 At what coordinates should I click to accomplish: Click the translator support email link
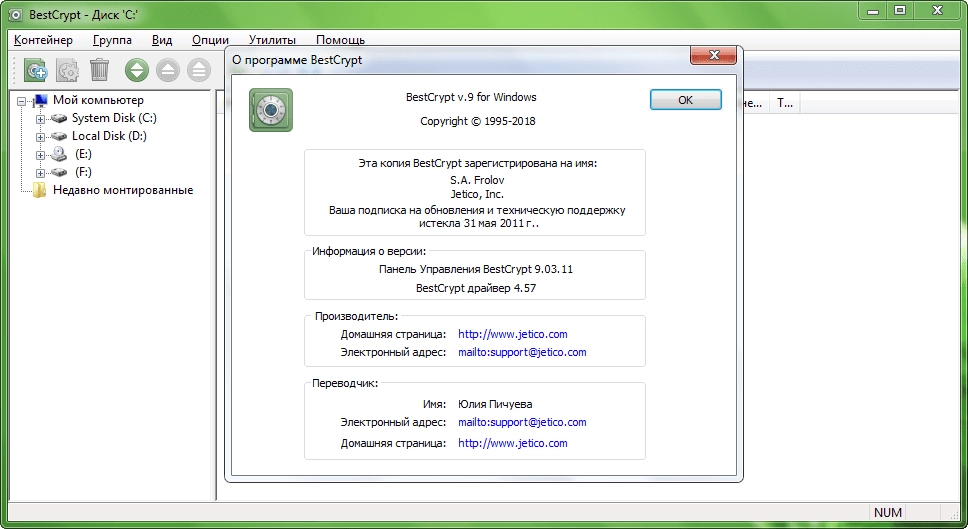522,422
